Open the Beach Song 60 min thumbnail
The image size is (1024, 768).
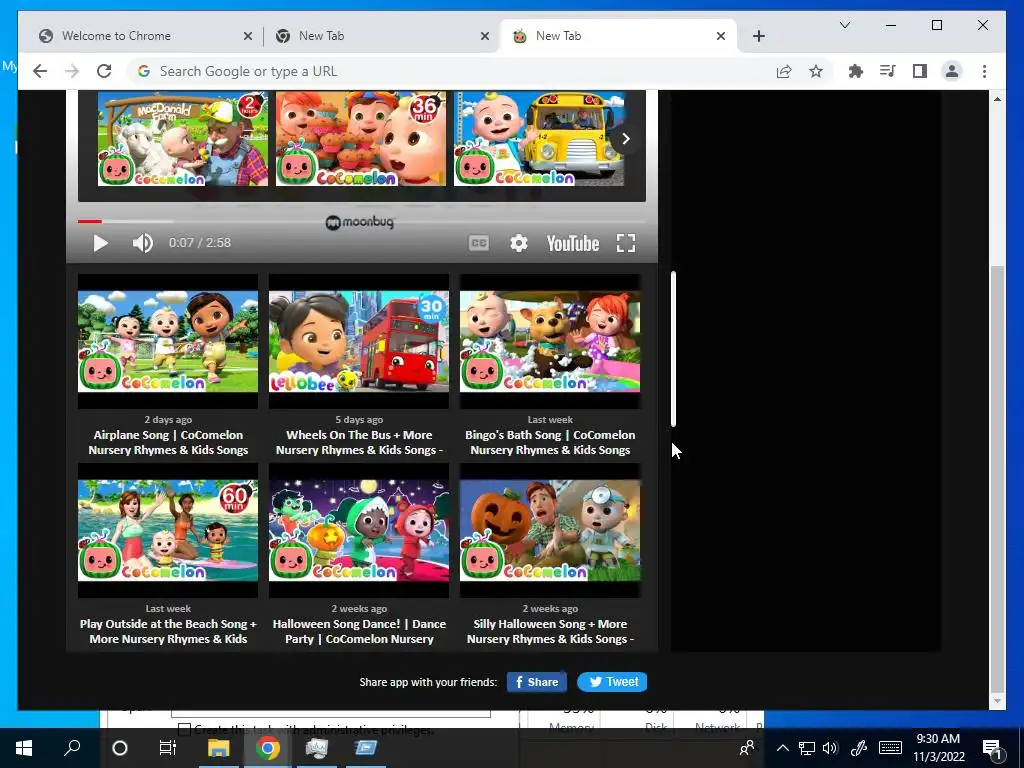click(x=168, y=530)
